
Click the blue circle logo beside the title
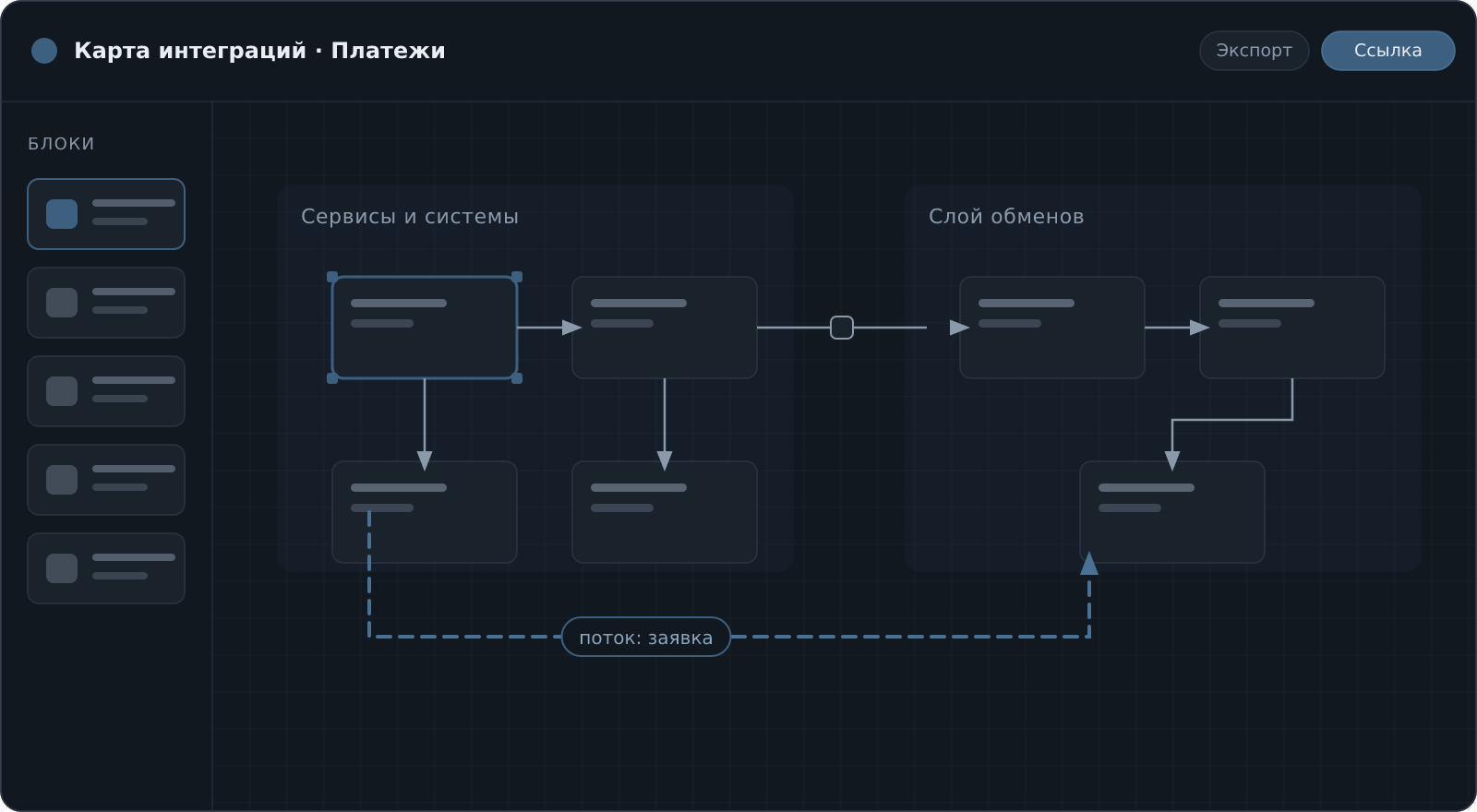point(44,51)
